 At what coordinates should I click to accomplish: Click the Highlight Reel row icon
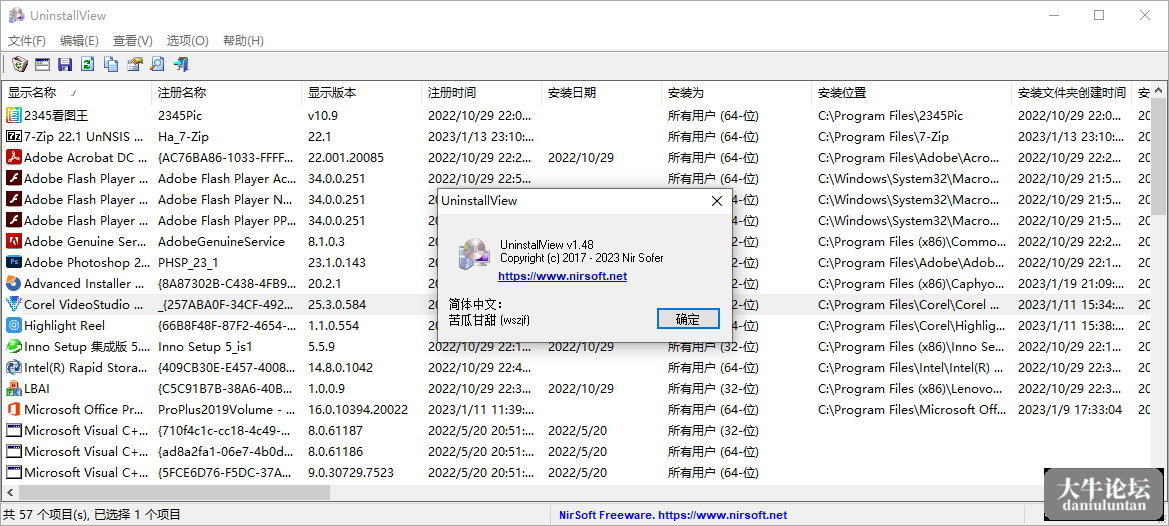(13, 326)
